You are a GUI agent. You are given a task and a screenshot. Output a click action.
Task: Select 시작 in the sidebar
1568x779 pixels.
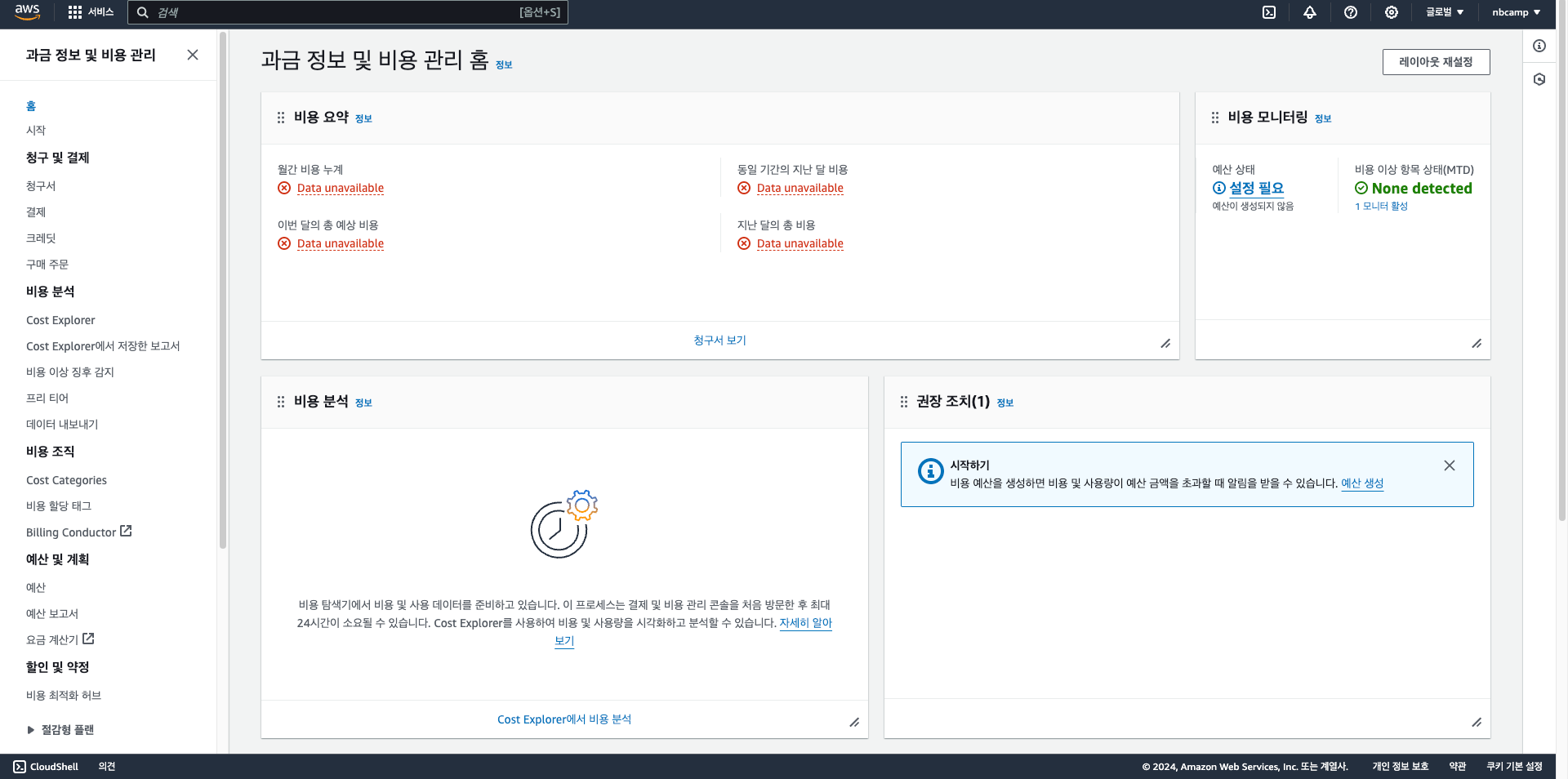tap(36, 131)
